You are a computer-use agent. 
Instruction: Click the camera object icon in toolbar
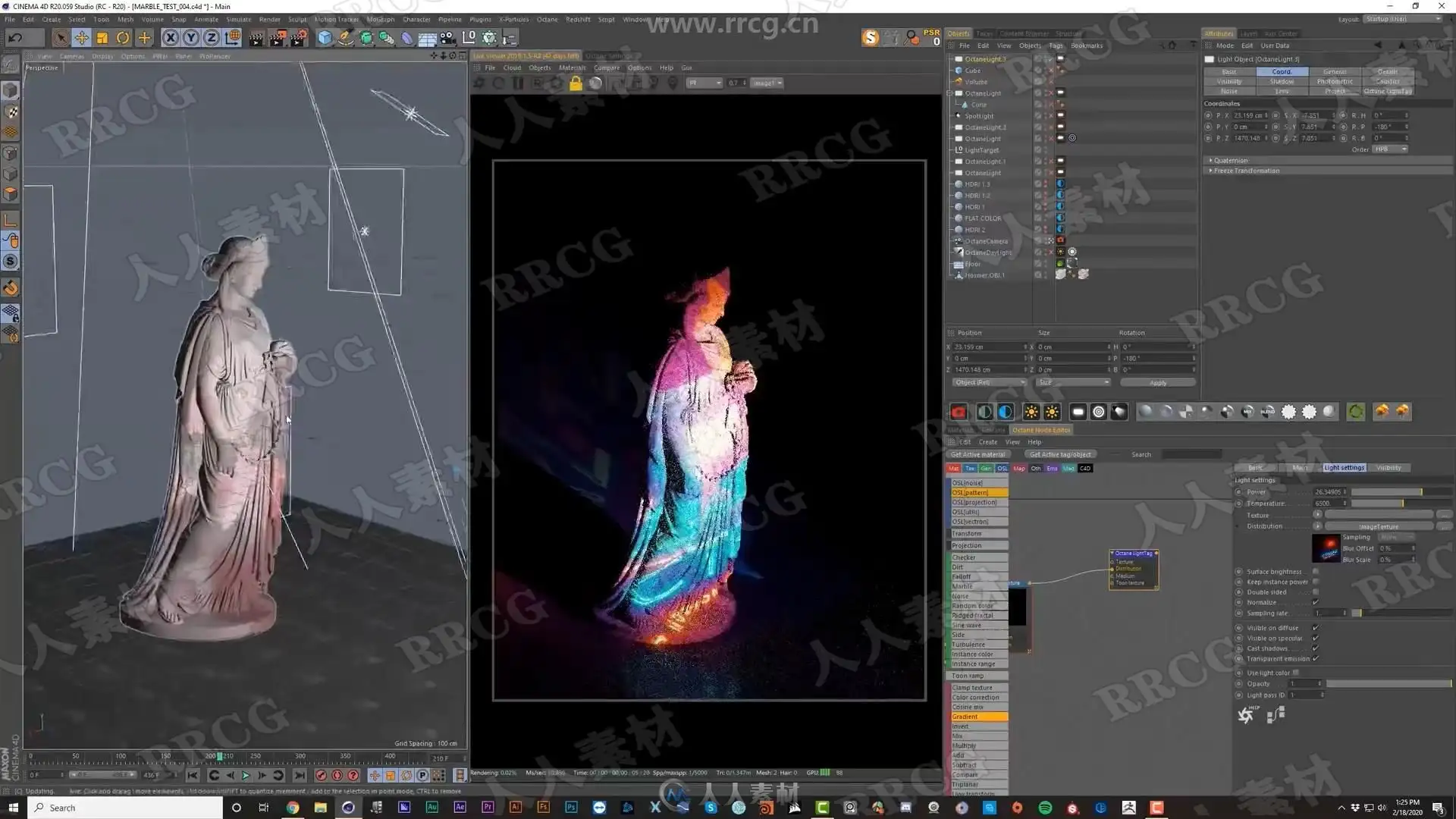(447, 37)
